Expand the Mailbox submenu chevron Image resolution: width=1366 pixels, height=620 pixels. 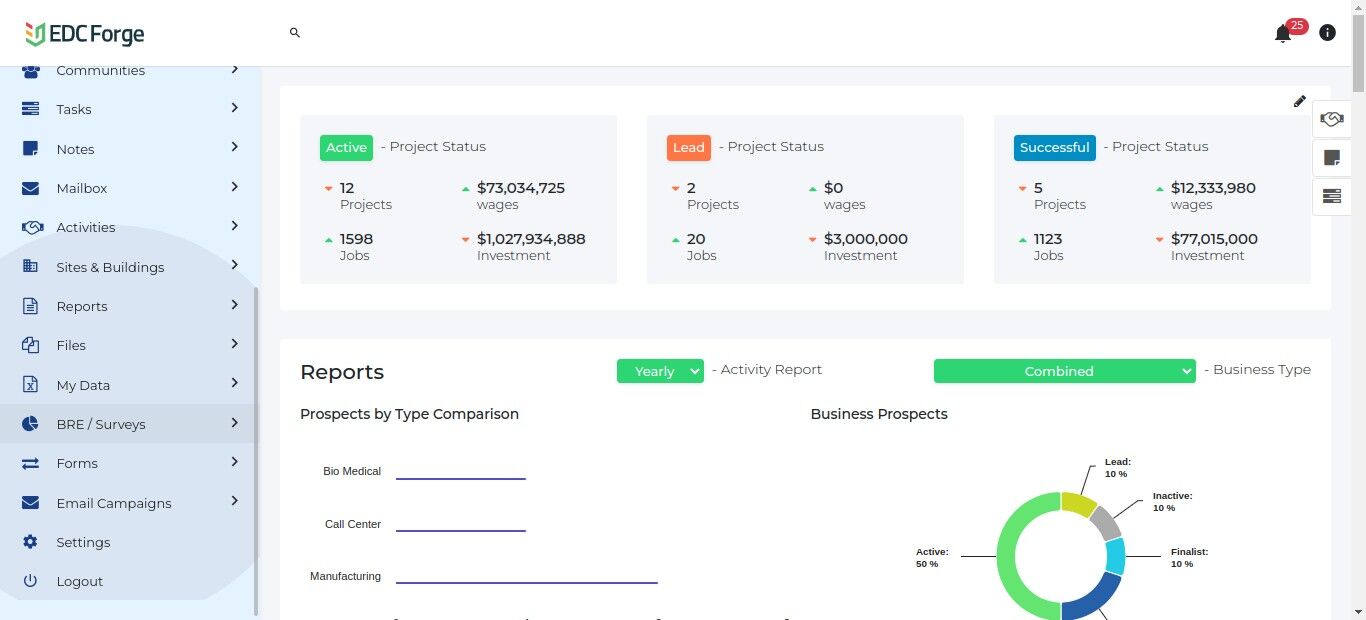[234, 187]
